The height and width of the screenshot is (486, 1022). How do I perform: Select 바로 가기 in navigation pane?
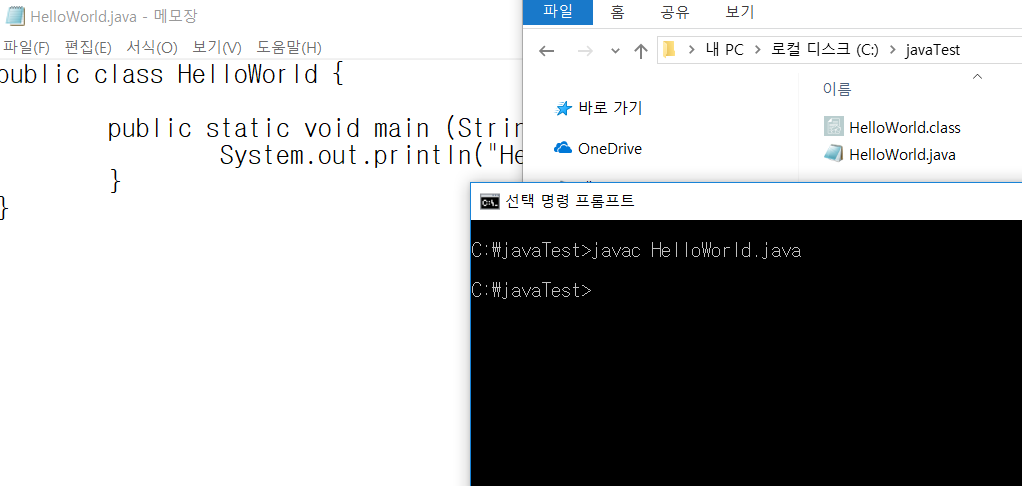tap(610, 107)
